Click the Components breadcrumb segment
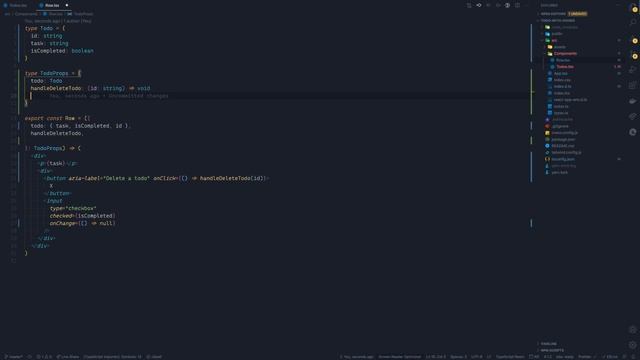640x360 pixels. (26, 14)
